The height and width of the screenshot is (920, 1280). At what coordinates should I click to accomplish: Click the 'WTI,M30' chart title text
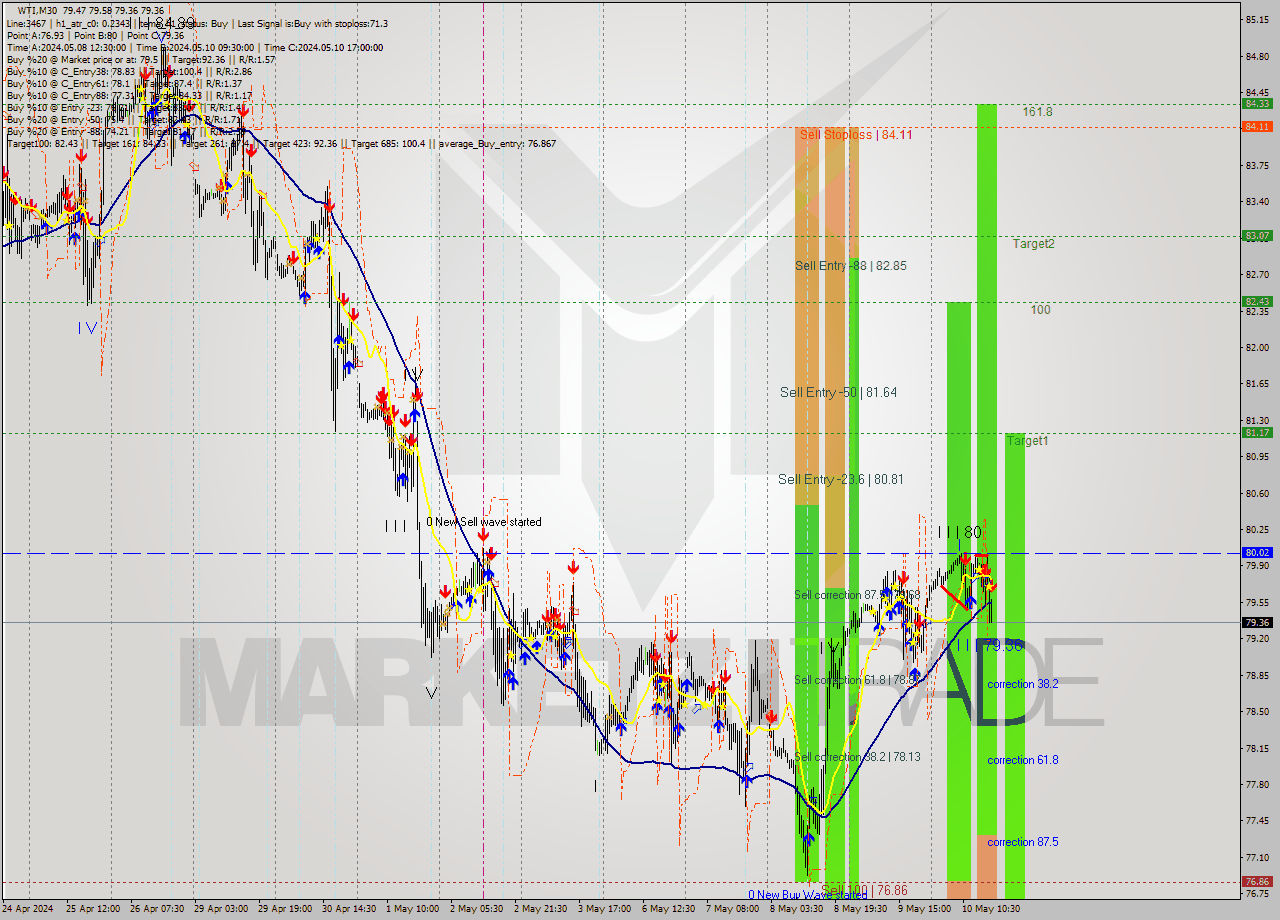[x=38, y=11]
